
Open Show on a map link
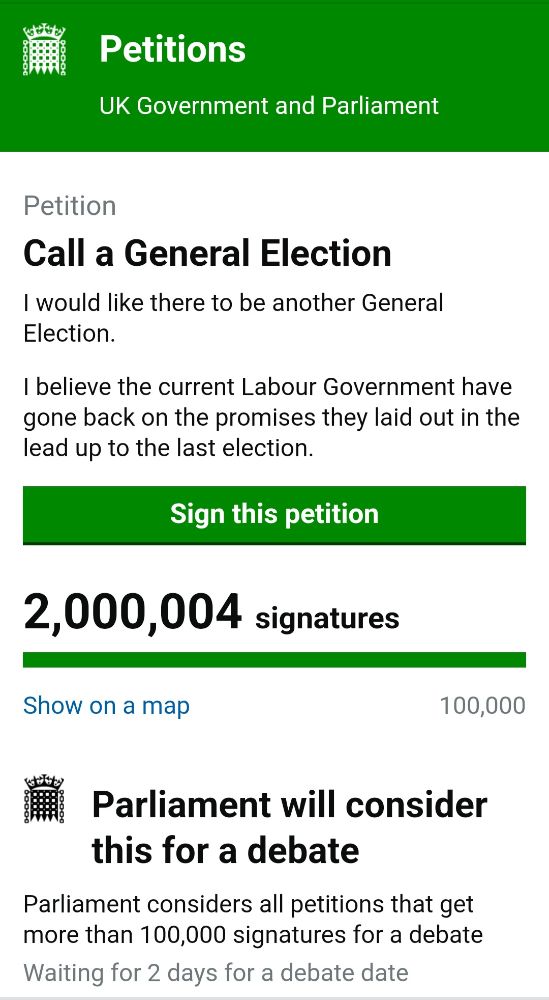click(106, 706)
